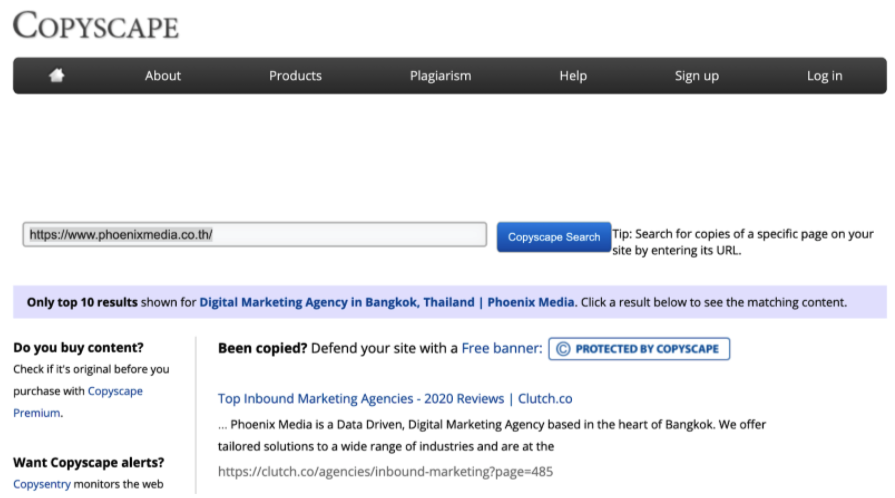Open the Plagiarism menu item
The width and height of the screenshot is (895, 498).
click(440, 75)
